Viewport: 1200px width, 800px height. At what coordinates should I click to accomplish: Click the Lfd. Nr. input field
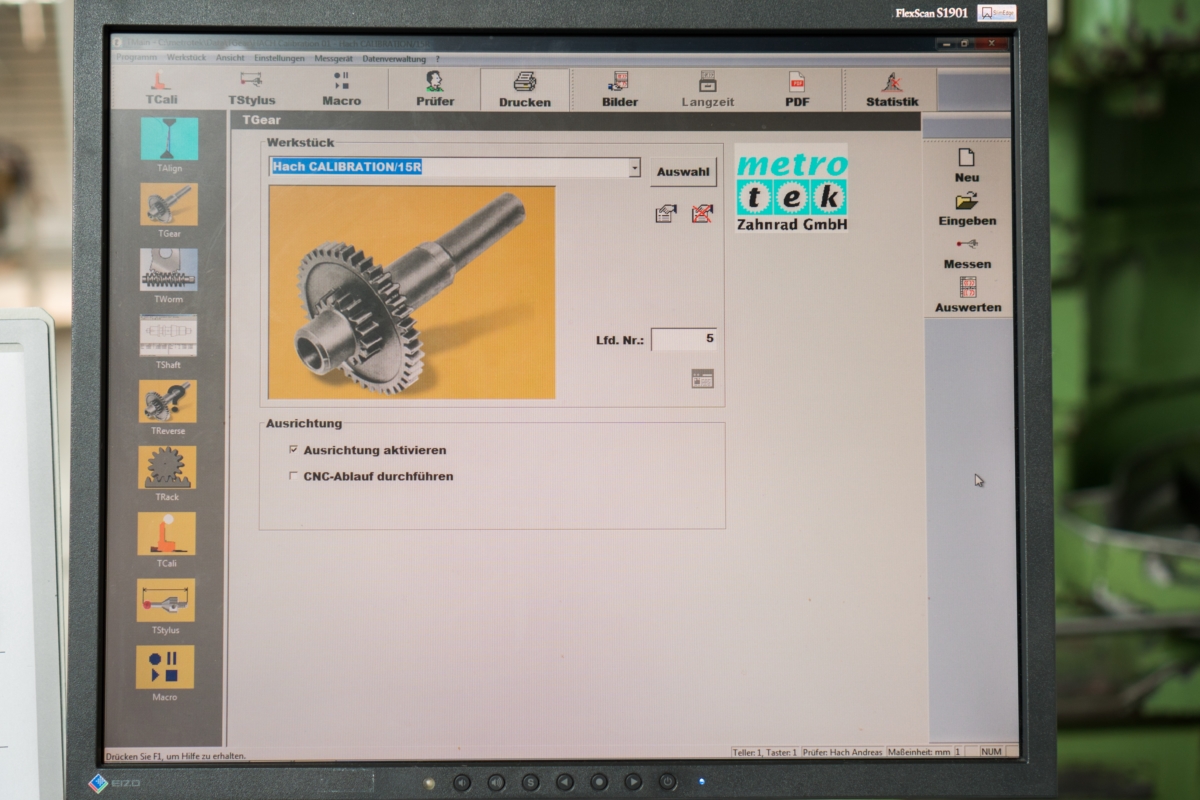[684, 339]
